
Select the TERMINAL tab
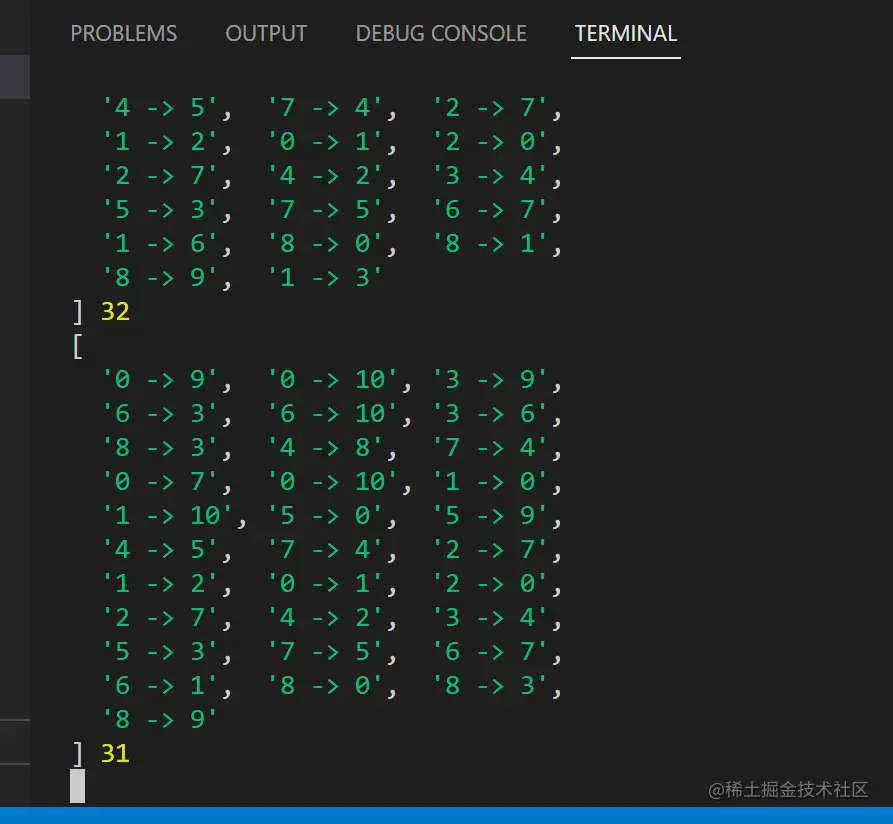click(x=626, y=33)
